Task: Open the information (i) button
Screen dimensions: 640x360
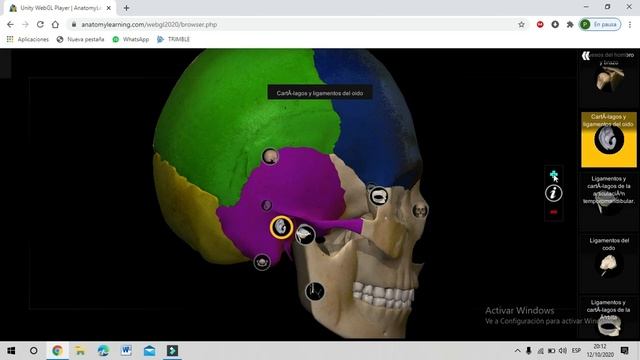Action: coord(553,193)
